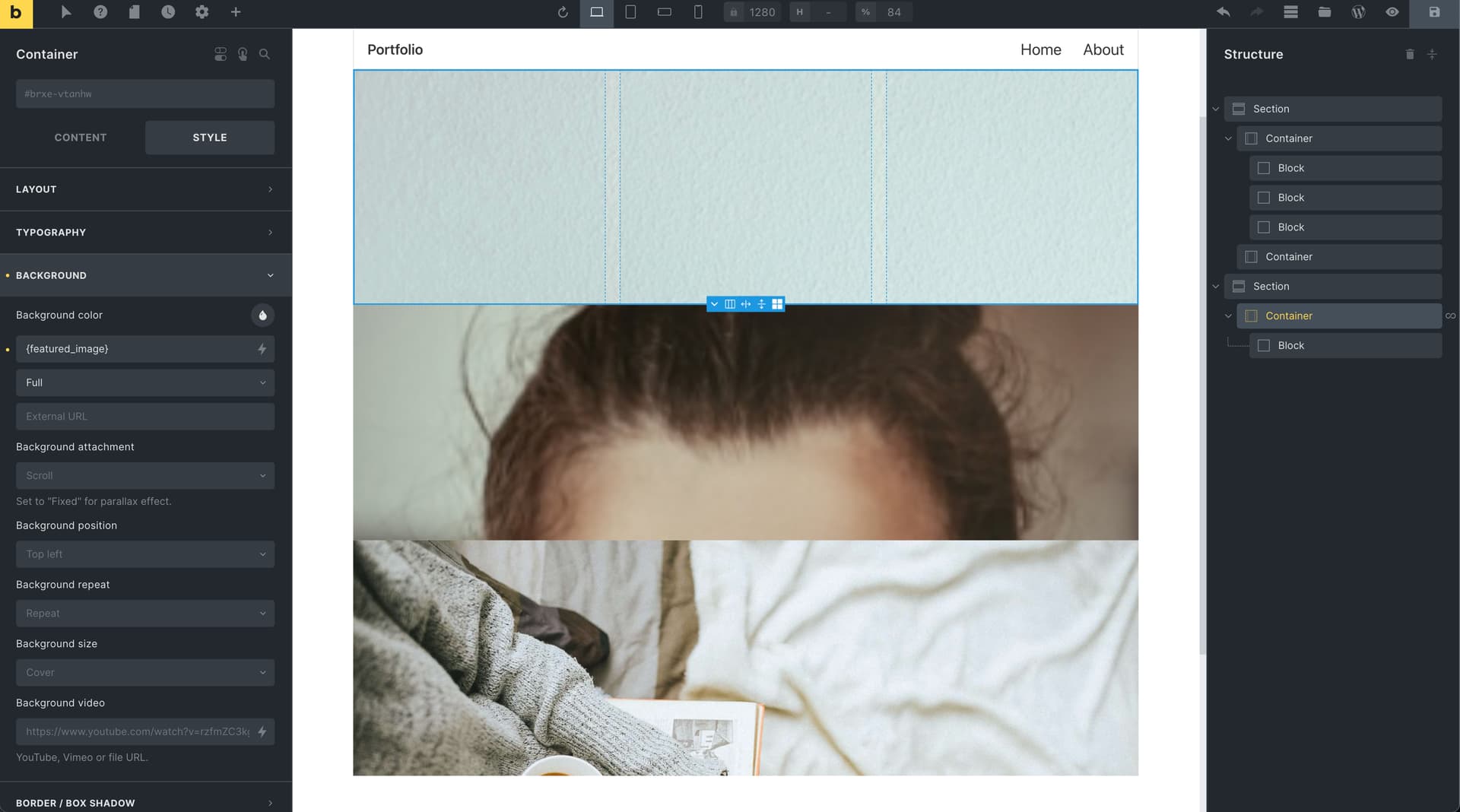Screen dimensions: 1460x812
Task: Open pseudo-class states icon in Container header
Action: (243, 54)
